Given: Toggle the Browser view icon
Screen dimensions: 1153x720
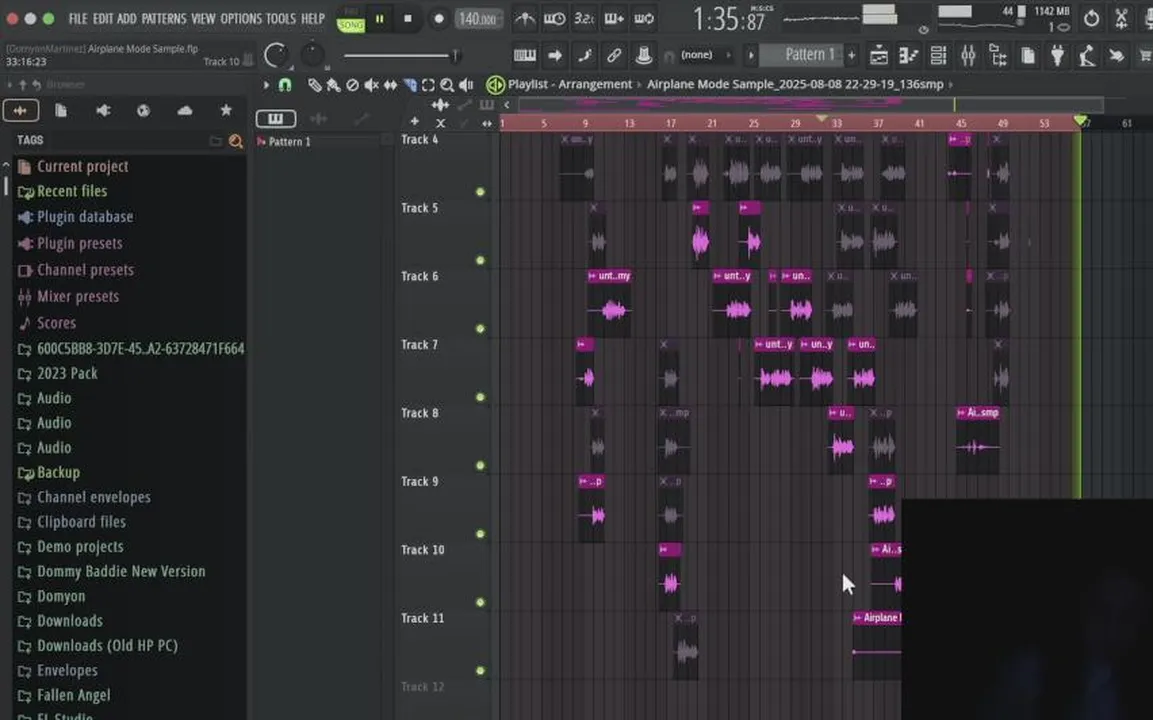Looking at the screenshot, I should point(998,55).
